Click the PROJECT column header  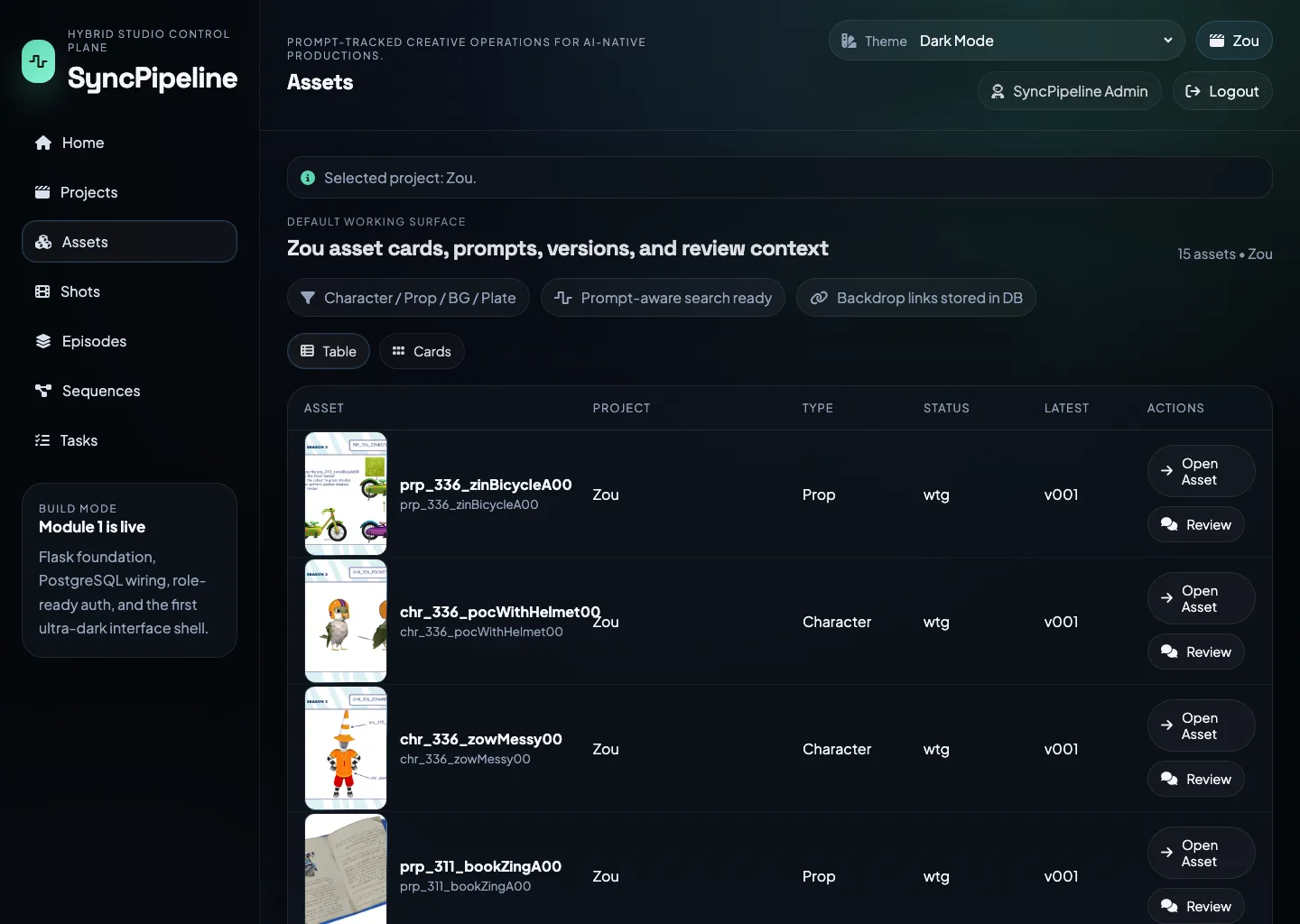coord(621,408)
